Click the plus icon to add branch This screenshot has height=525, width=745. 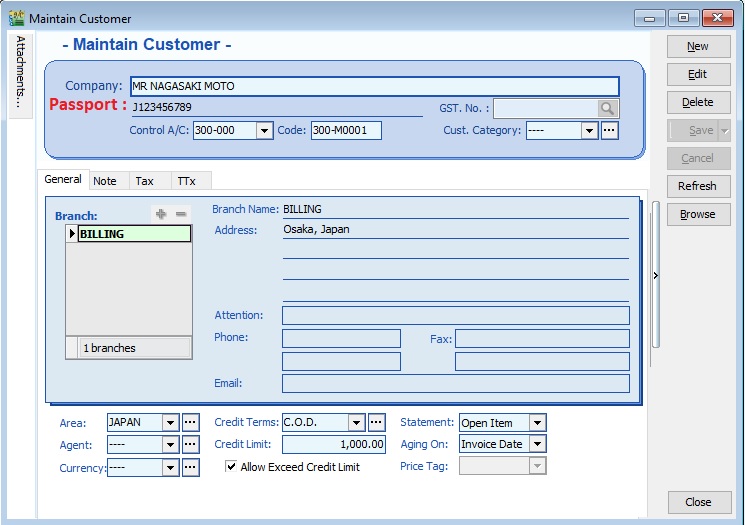[161, 214]
